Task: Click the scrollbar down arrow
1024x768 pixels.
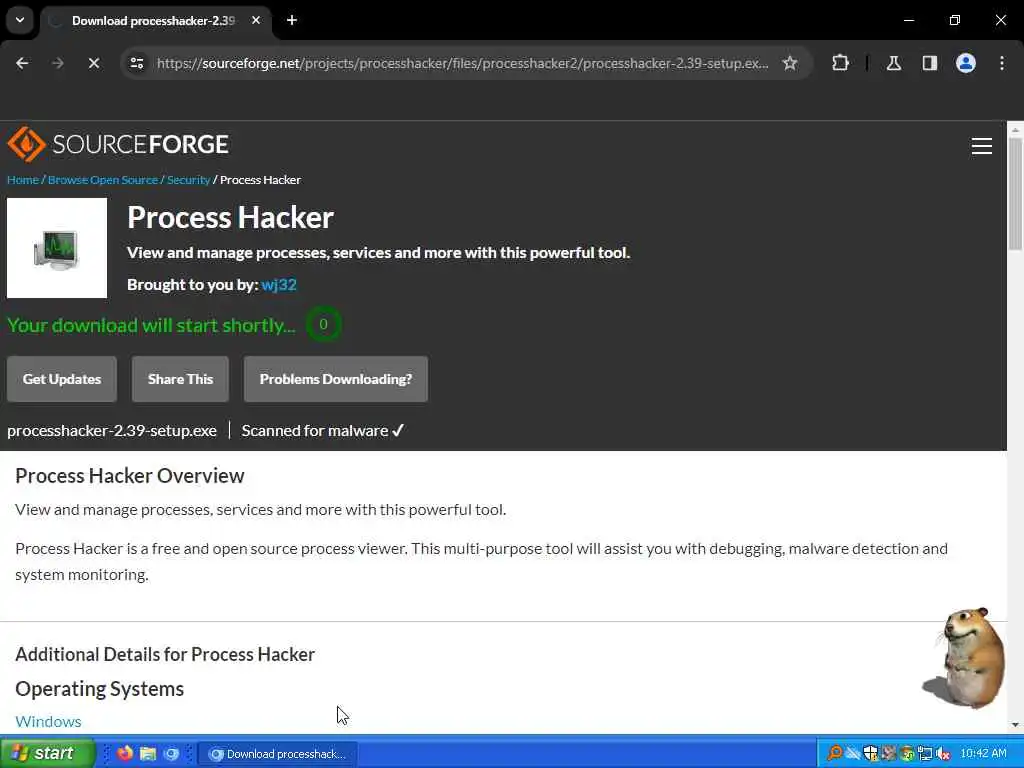Action: (x=1015, y=725)
